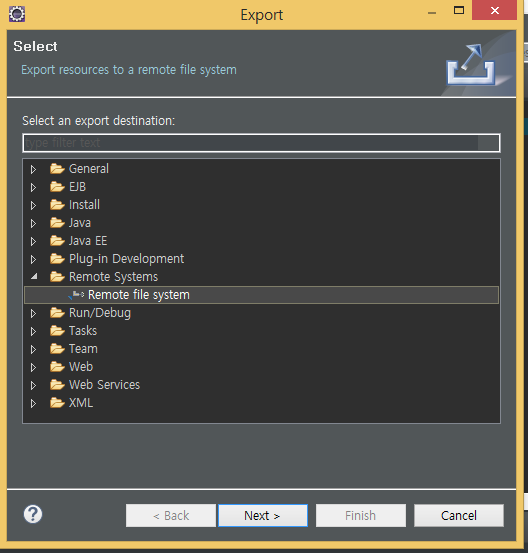
Task: Expand the Java category
Action: pyautogui.click(x=33, y=223)
